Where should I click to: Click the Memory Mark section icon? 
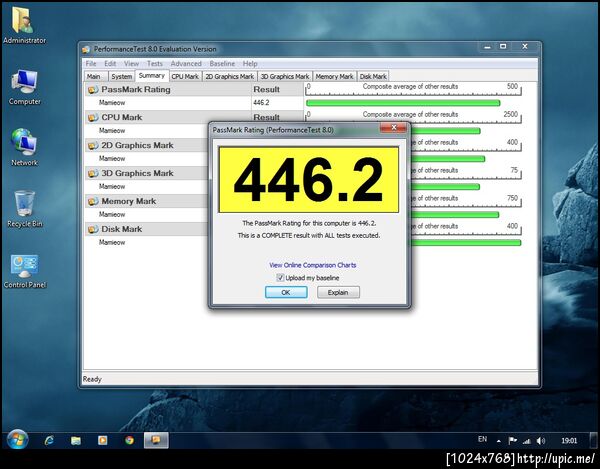pyautogui.click(x=93, y=202)
